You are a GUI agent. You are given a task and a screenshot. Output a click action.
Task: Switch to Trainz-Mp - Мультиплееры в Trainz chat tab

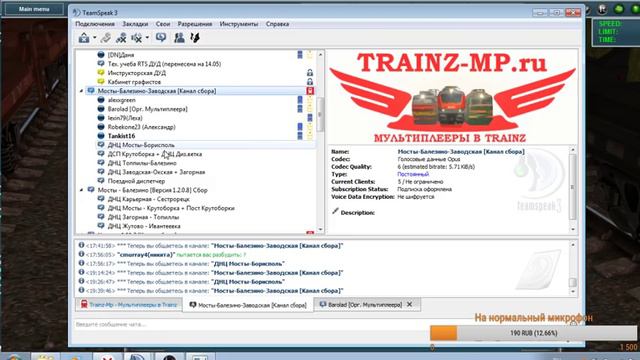[x=129, y=304]
